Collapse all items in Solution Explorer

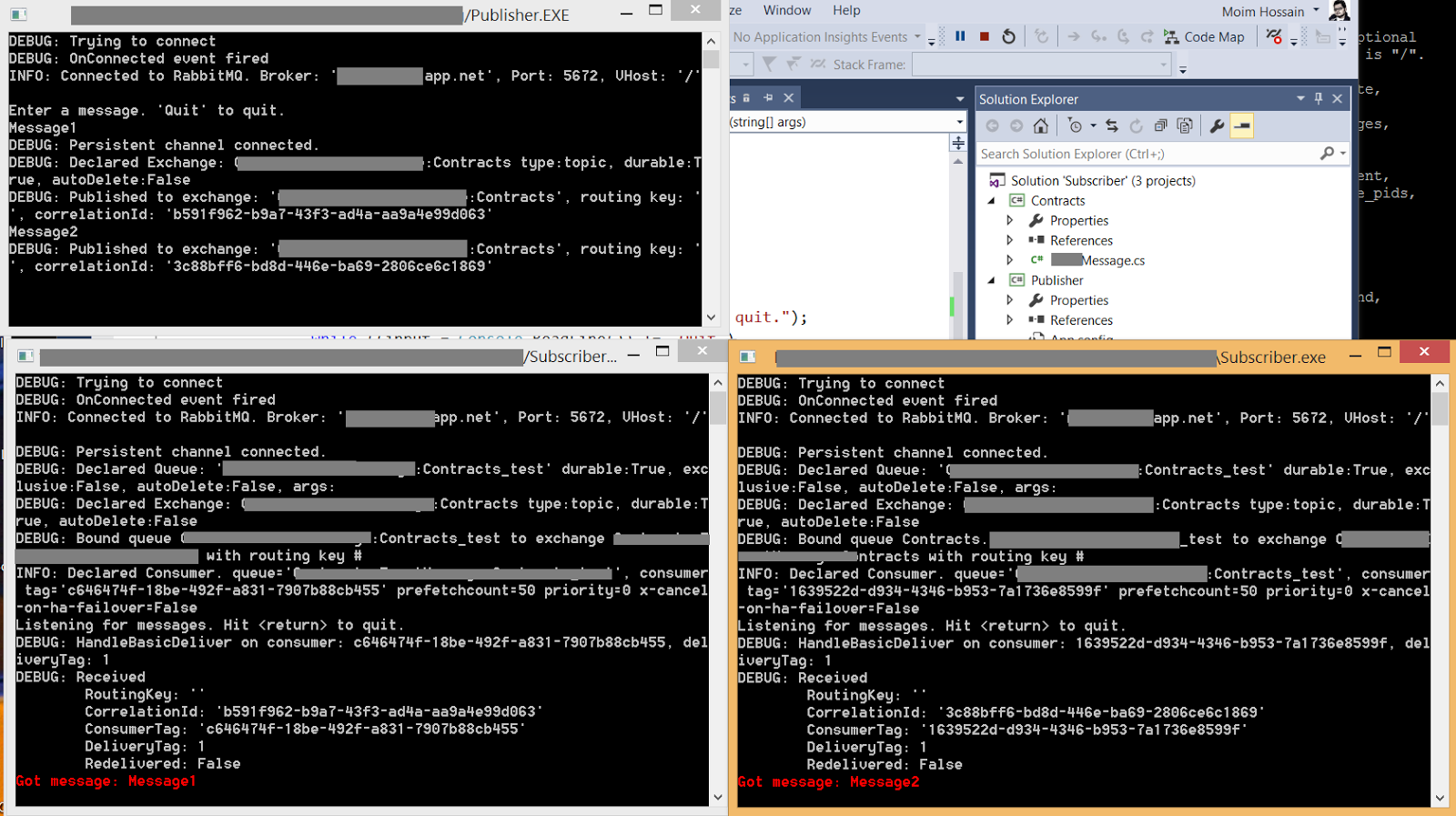(x=1160, y=126)
